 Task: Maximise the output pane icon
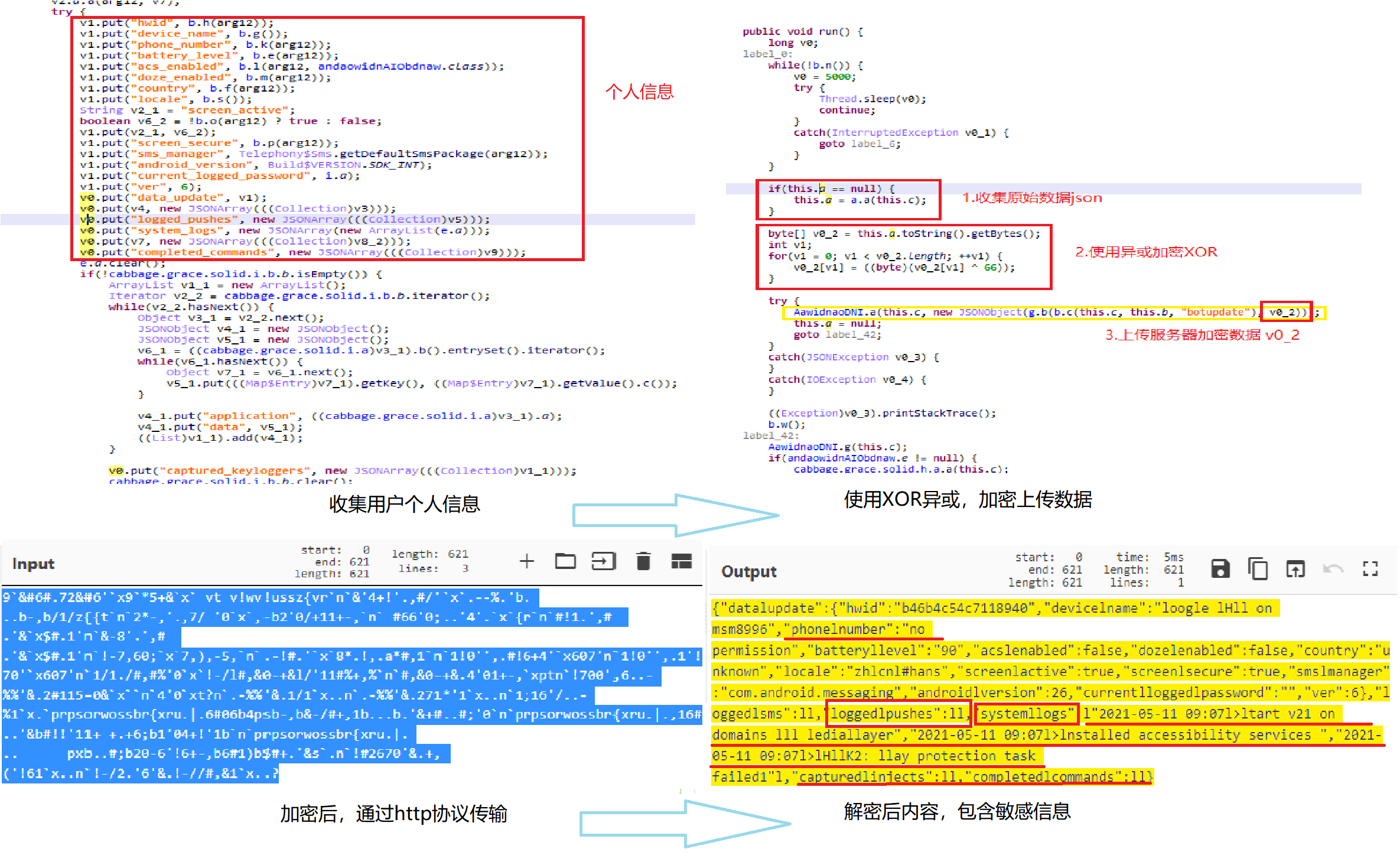click(x=1370, y=570)
